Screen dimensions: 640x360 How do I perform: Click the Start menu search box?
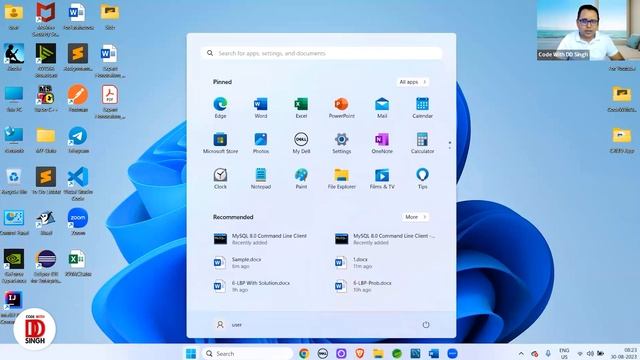coord(322,53)
